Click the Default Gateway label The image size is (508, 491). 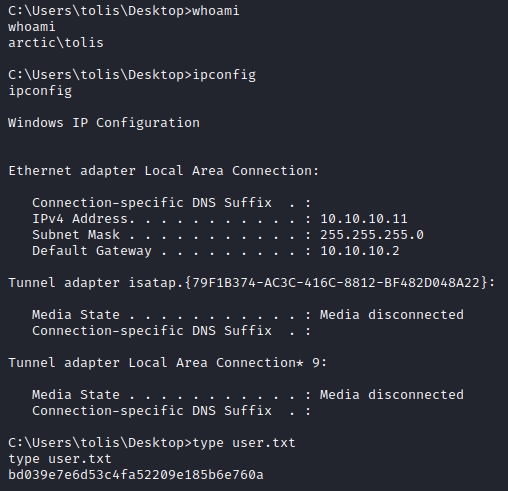[x=92, y=251]
